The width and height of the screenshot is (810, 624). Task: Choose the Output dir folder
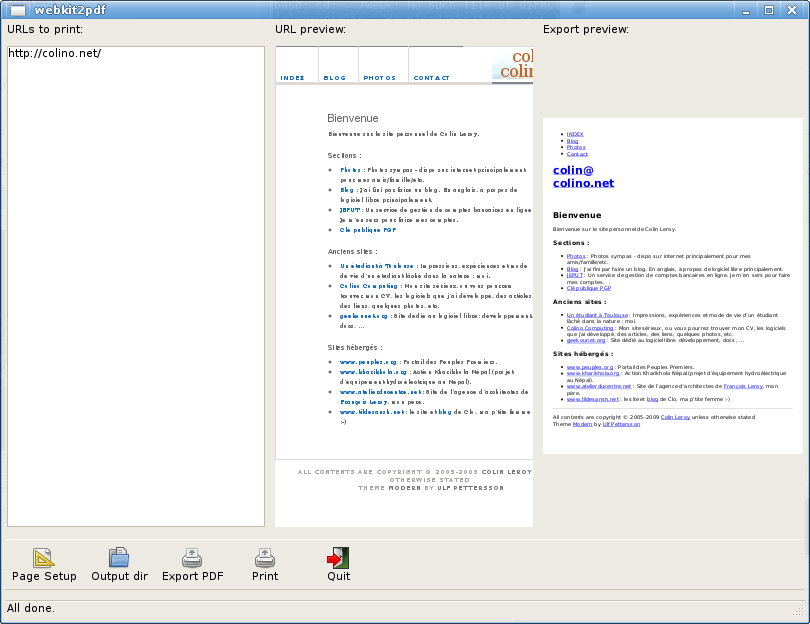pyautogui.click(x=119, y=565)
